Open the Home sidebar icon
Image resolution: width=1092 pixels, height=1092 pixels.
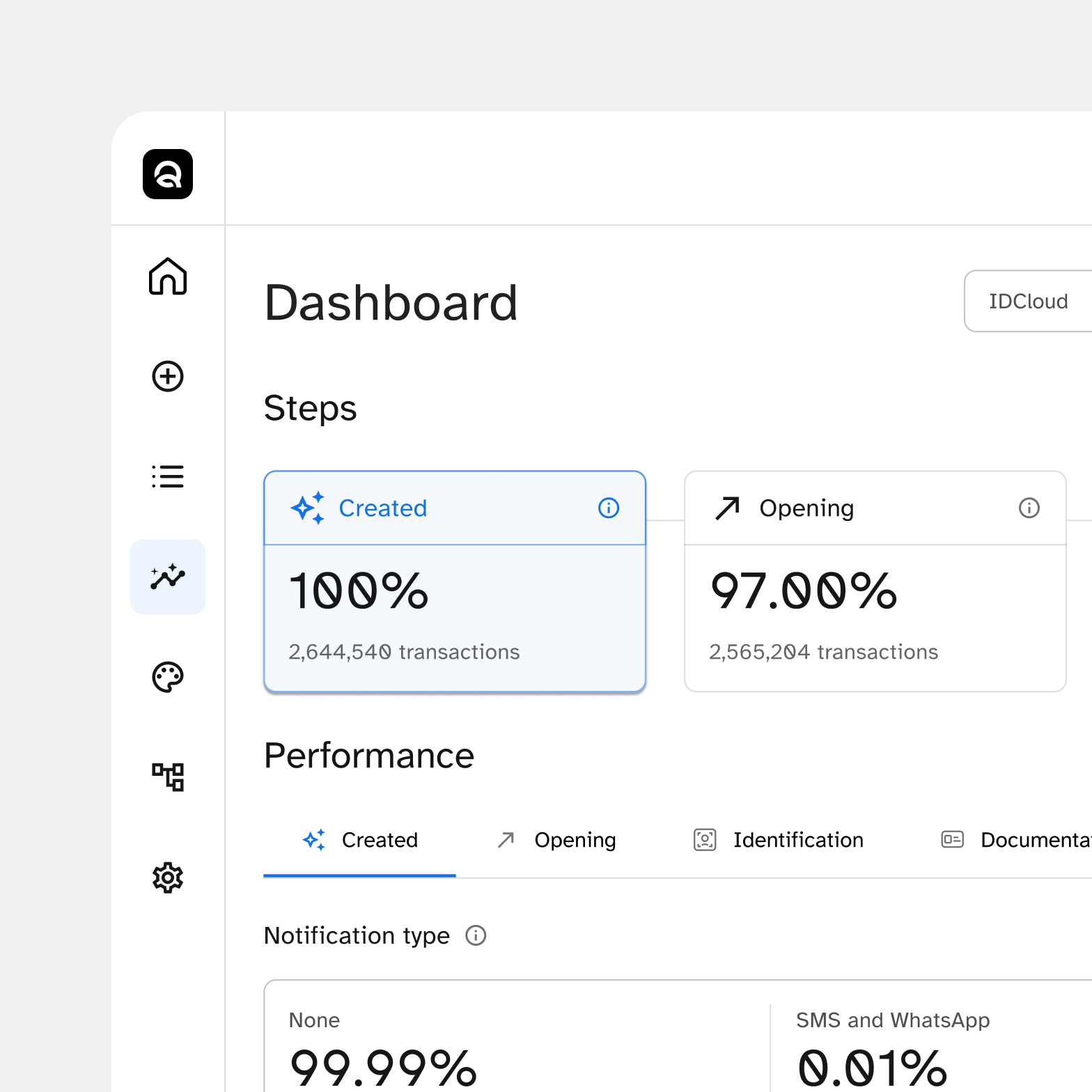[x=168, y=276]
